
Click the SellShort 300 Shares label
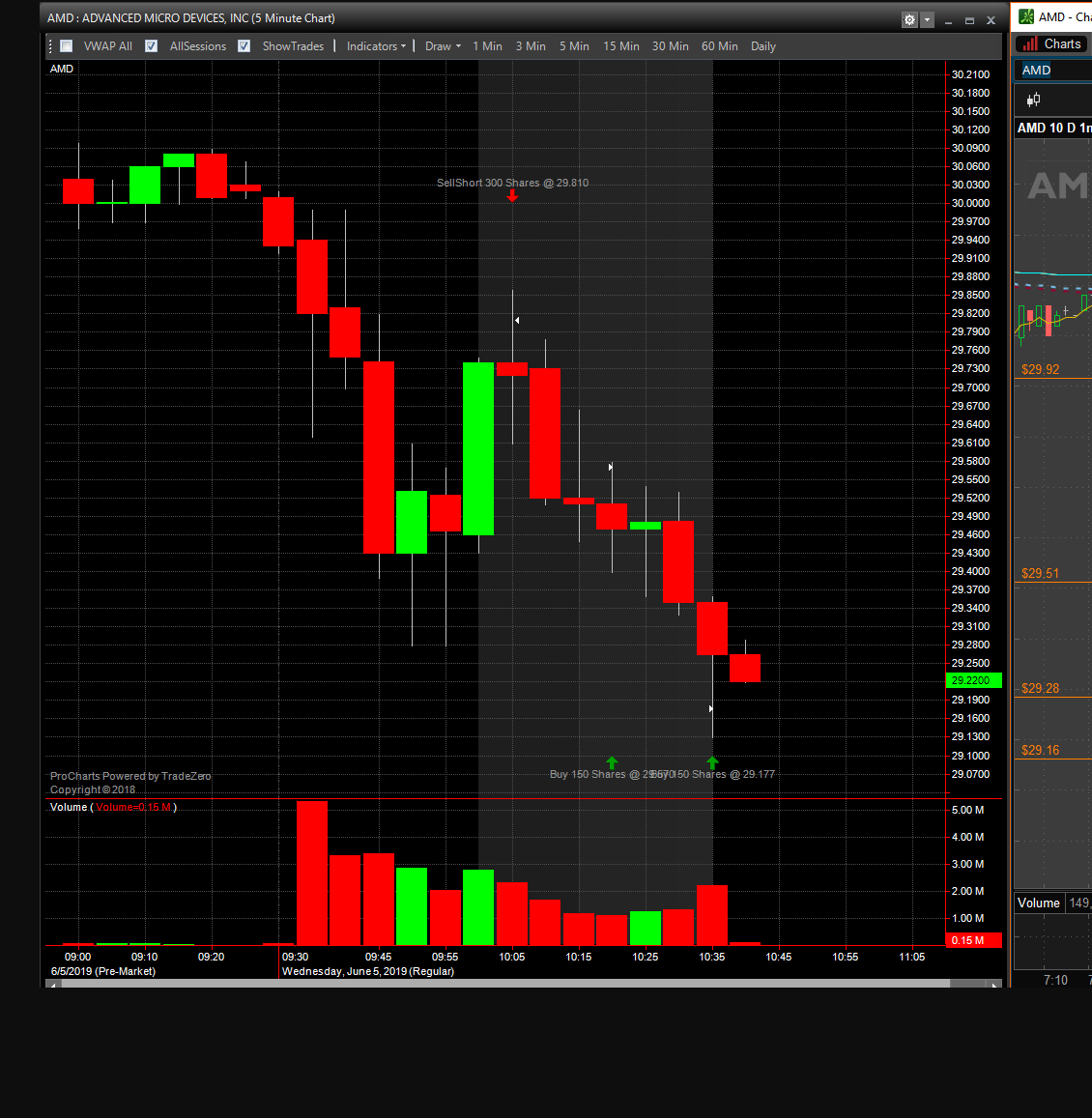[x=512, y=183]
